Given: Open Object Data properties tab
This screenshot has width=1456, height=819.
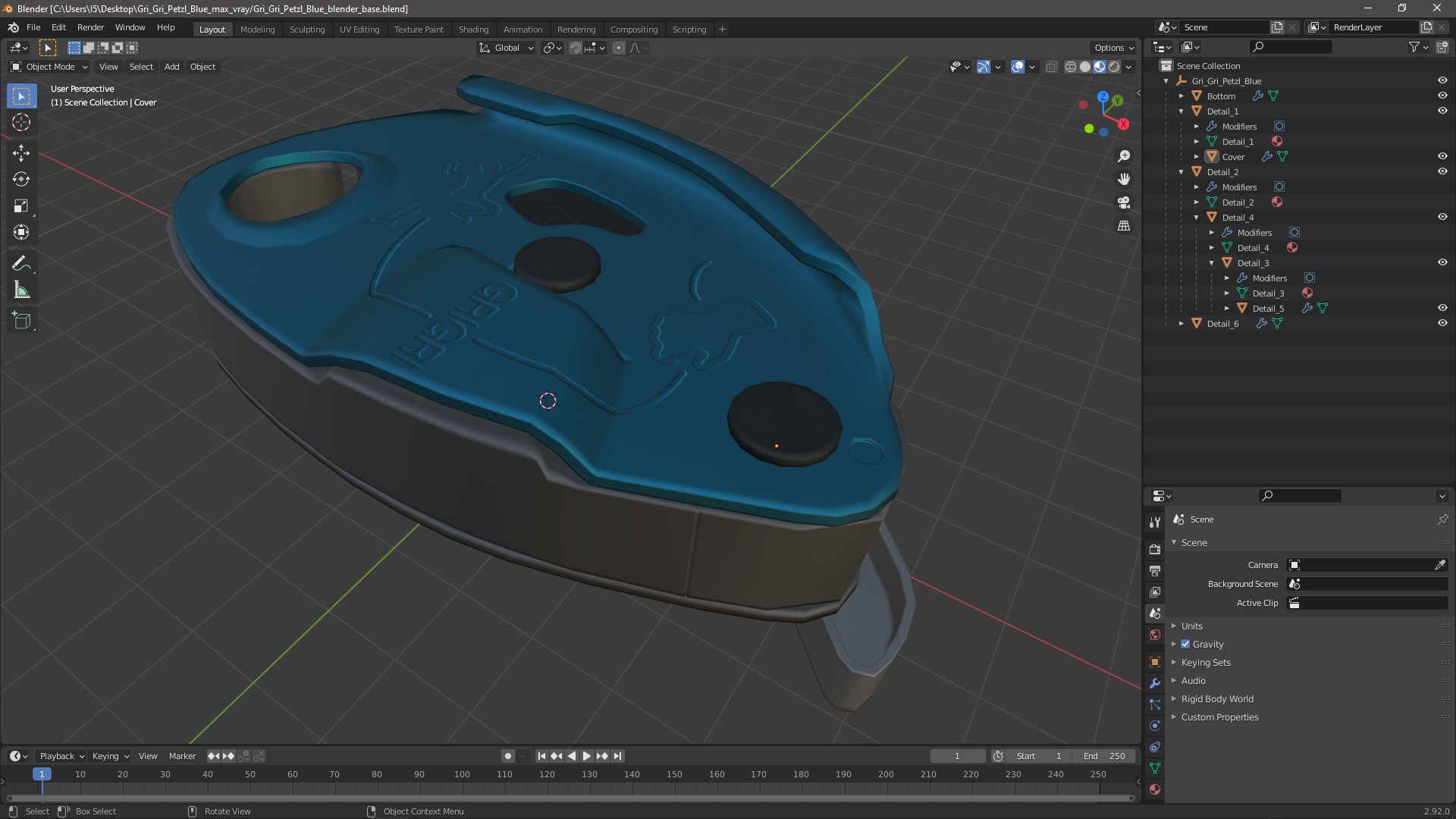Looking at the screenshot, I should 1155,768.
